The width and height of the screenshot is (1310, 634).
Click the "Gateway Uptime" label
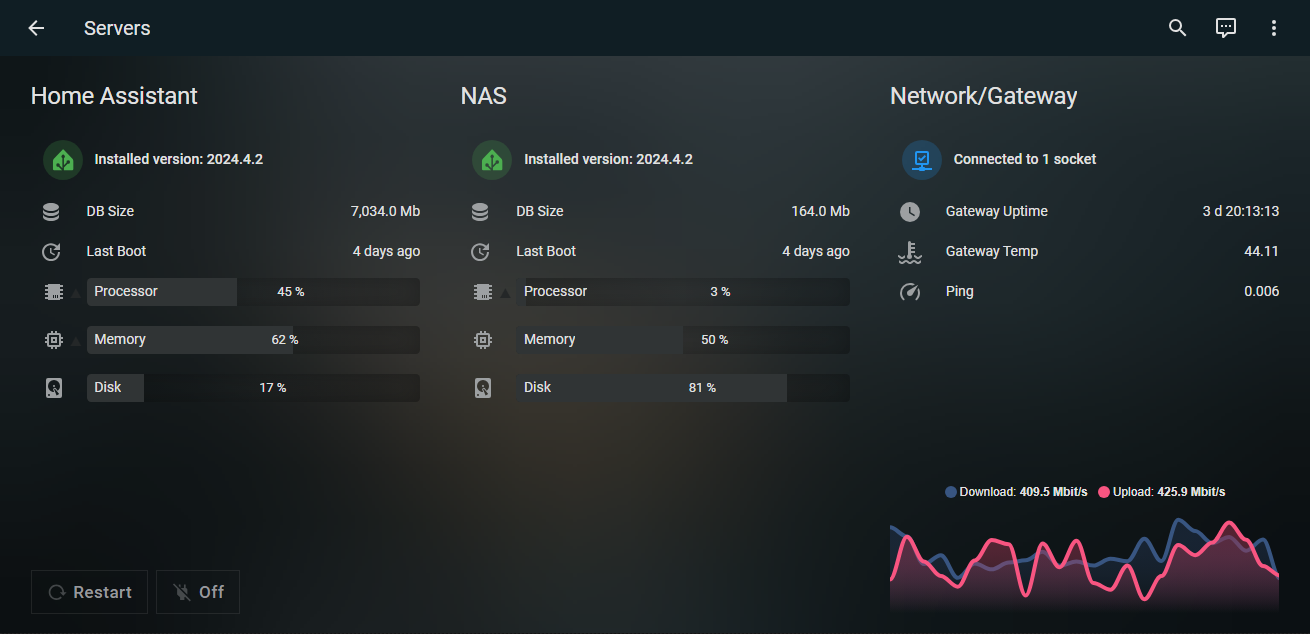pyautogui.click(x=997, y=212)
